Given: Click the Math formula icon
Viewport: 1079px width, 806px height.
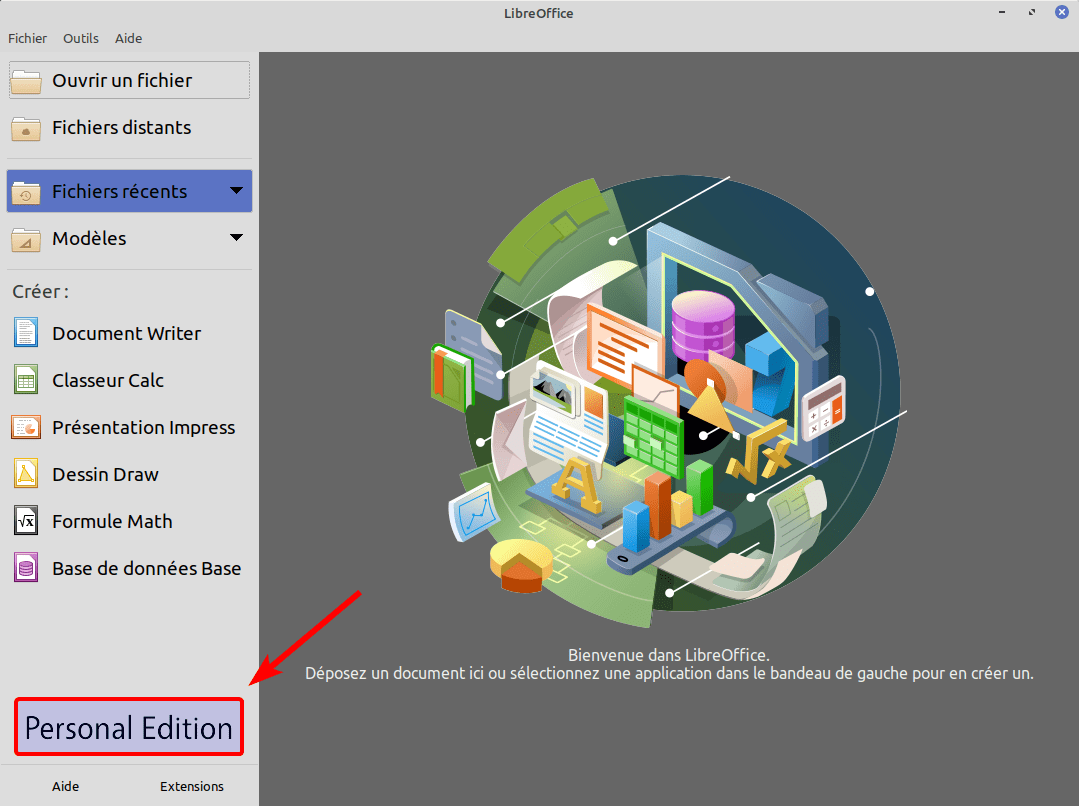Looking at the screenshot, I should 26,521.
